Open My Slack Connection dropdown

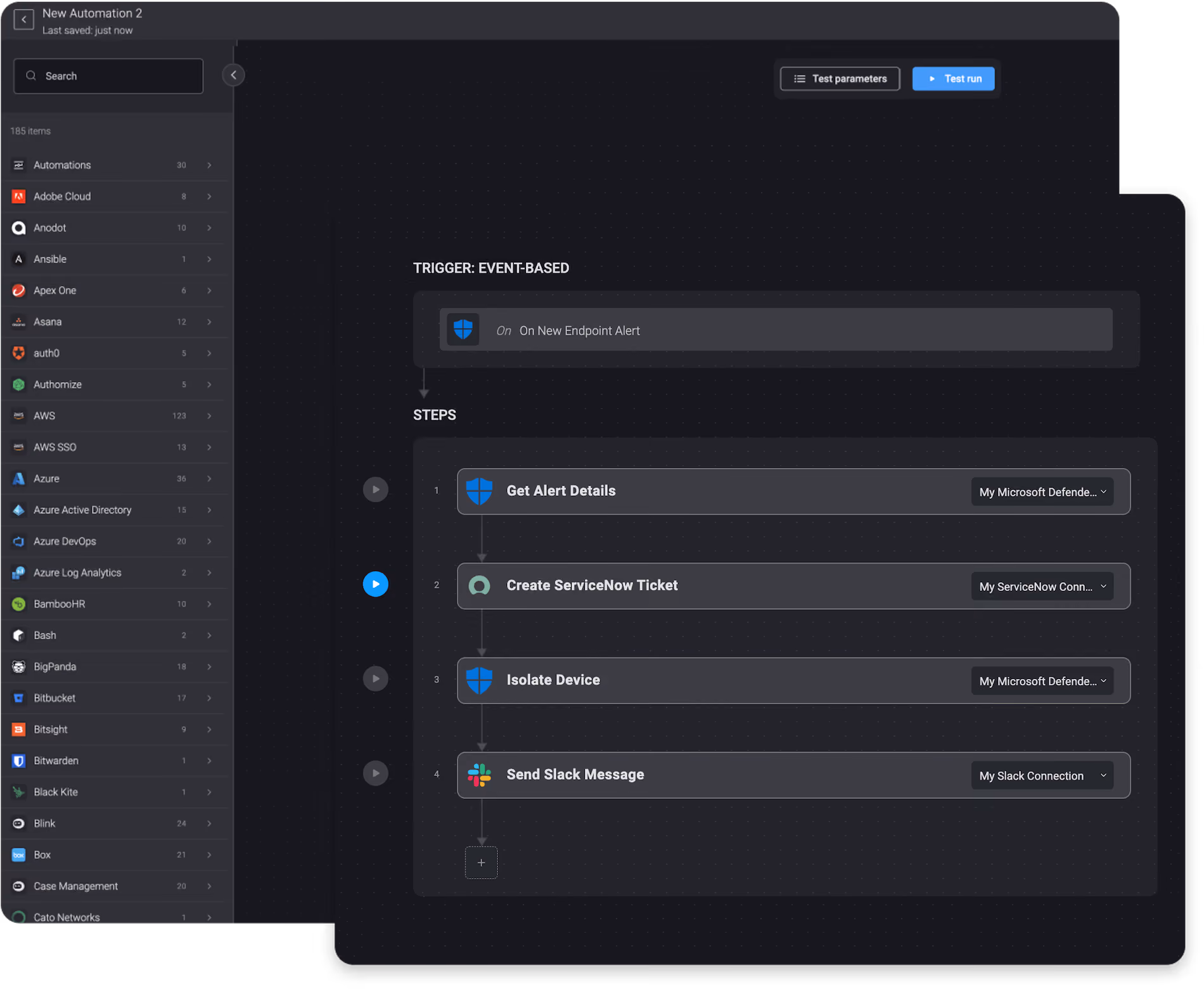1042,775
